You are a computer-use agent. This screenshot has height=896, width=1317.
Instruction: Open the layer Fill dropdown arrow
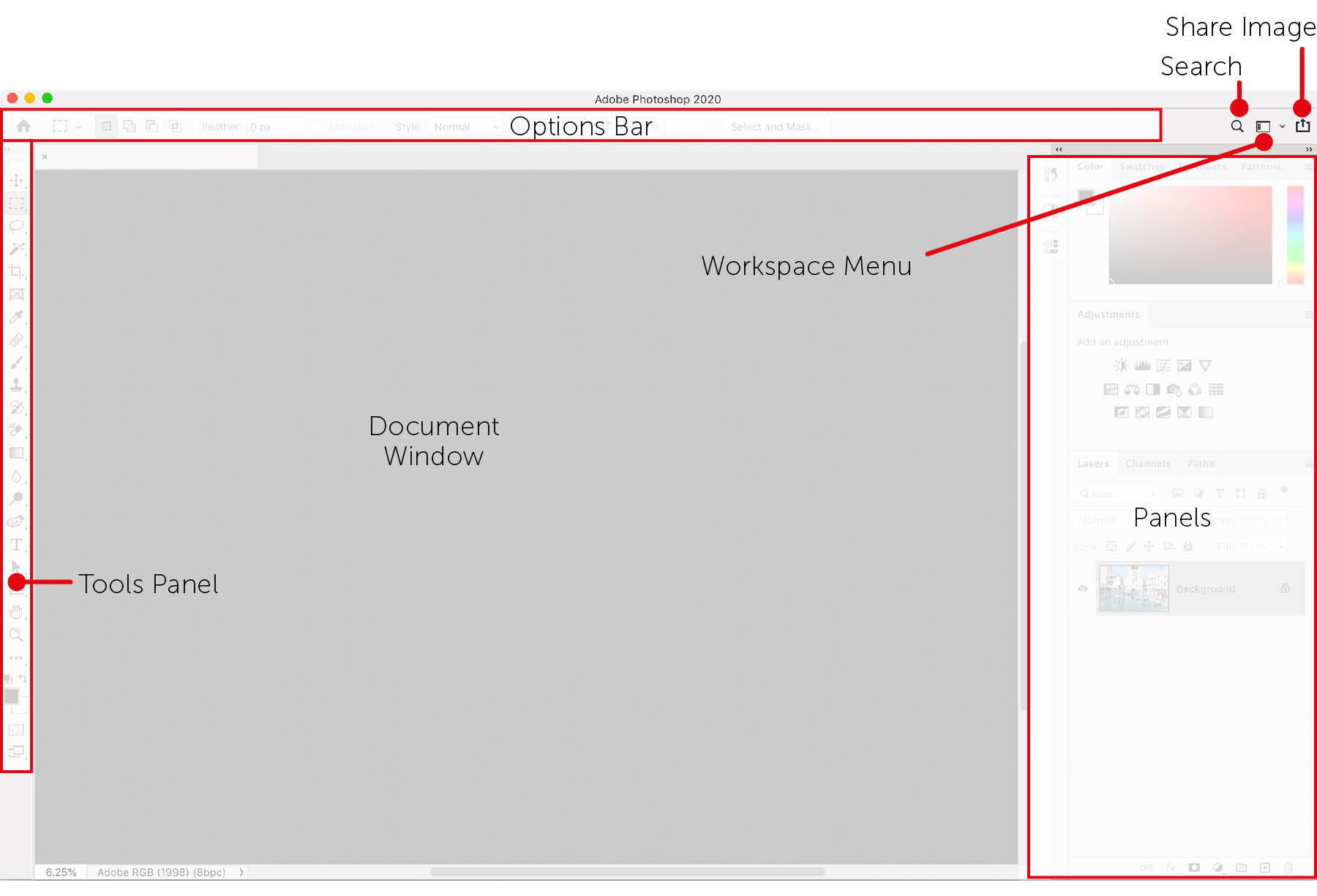point(1280,546)
